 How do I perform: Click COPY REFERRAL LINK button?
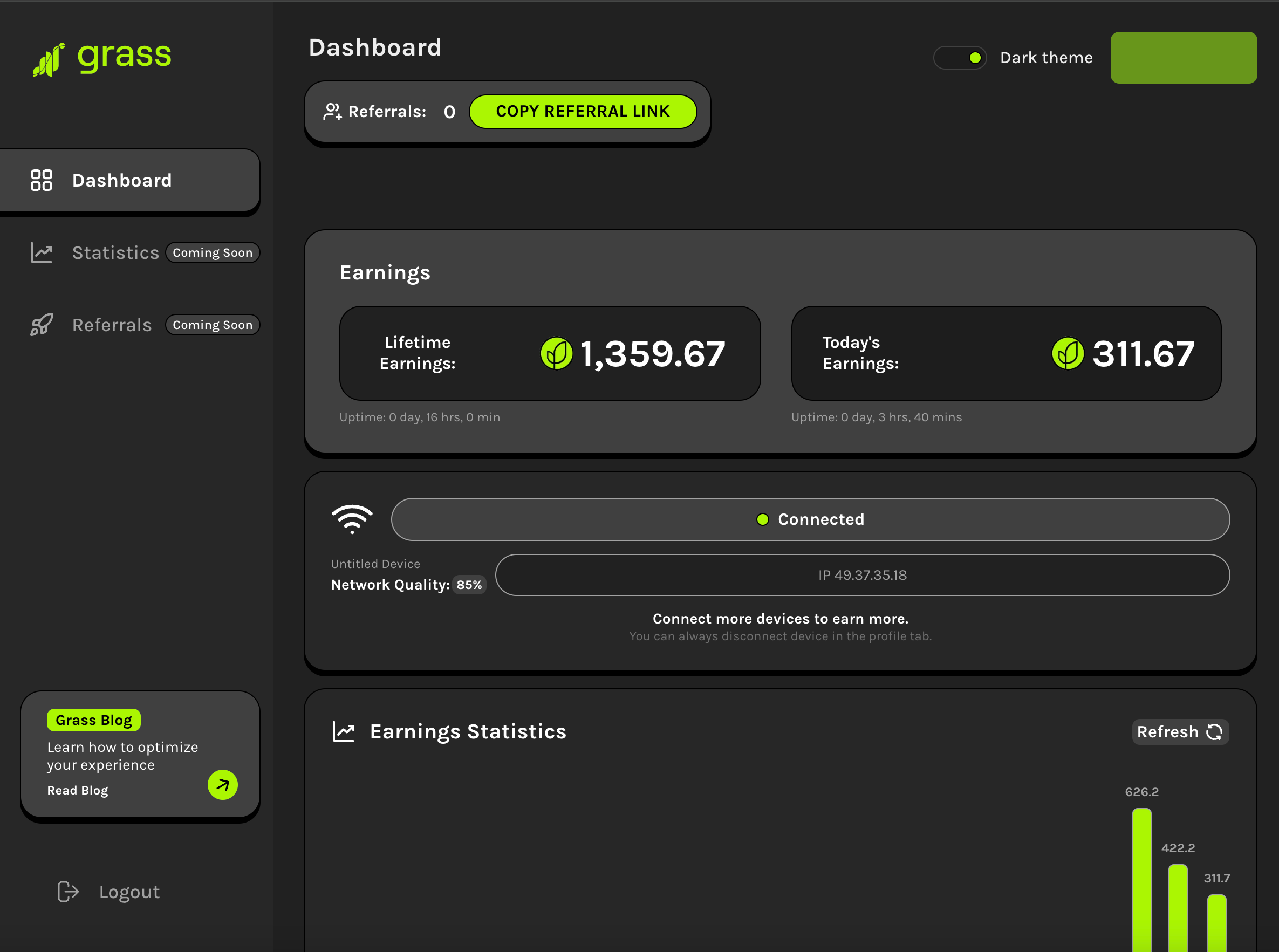pos(583,111)
